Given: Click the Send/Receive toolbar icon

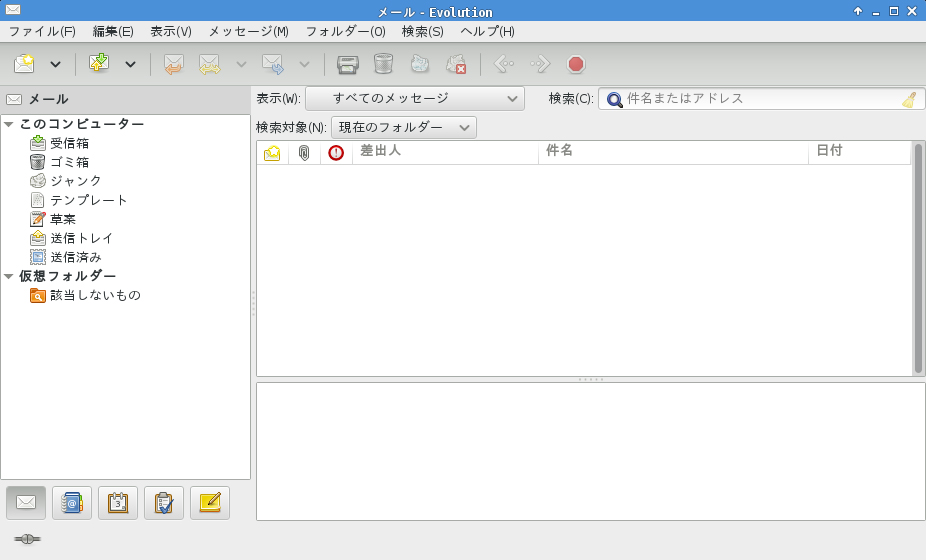Looking at the screenshot, I should click(98, 64).
